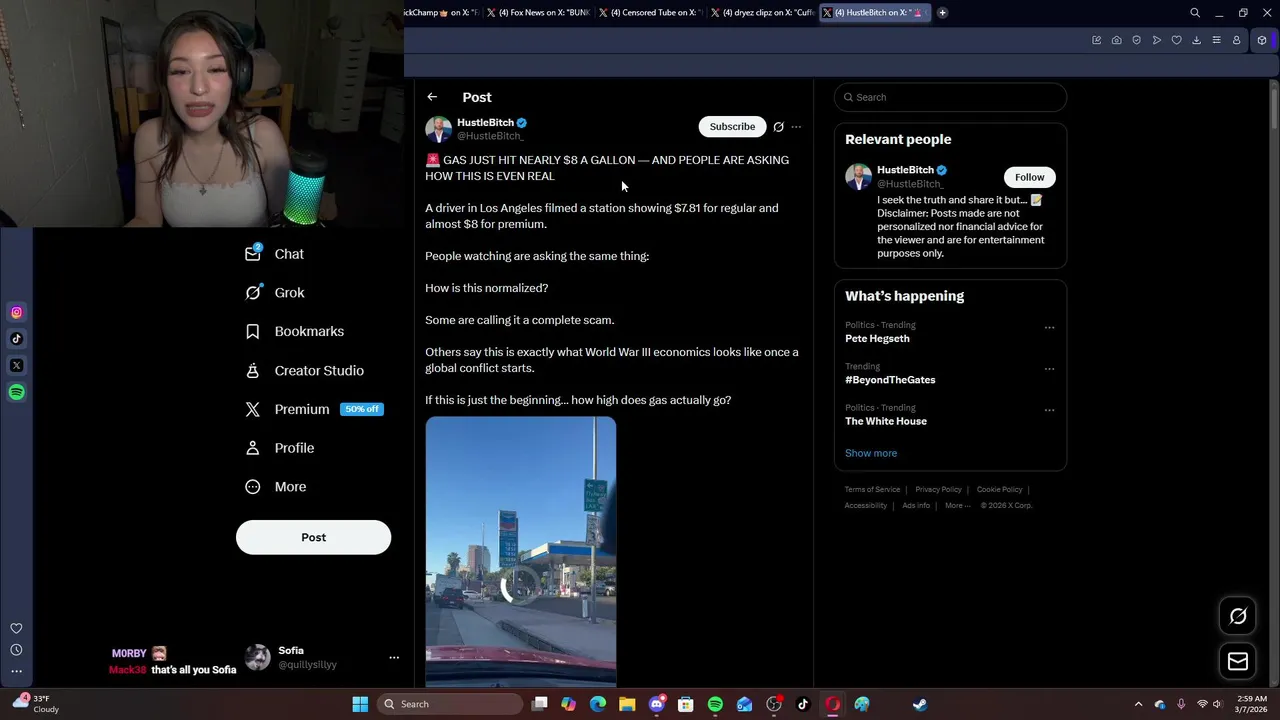Open HustleBitch avatar in post header
The width and height of the screenshot is (1280, 720).
438,129
